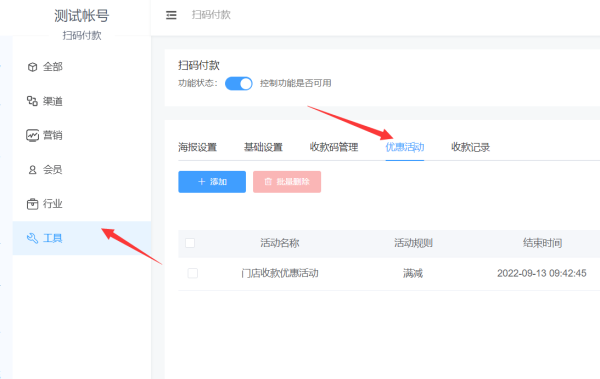
Task: Click the hamburger menu collapse icon
Action: 171,15
